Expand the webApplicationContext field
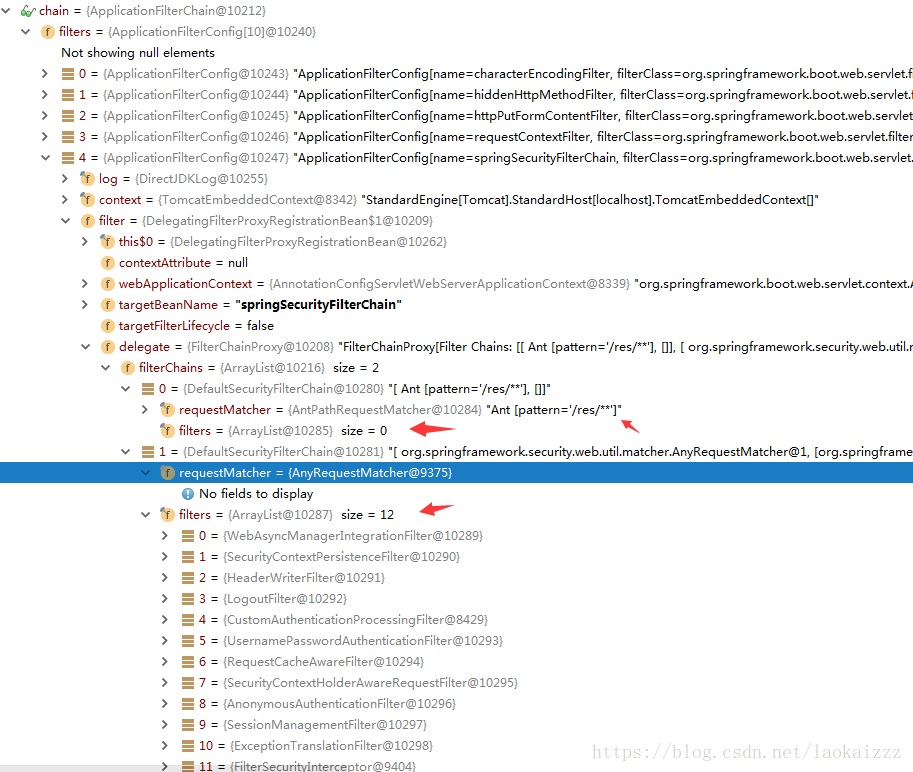Image resolution: width=913 pixels, height=772 pixels. (x=85, y=283)
